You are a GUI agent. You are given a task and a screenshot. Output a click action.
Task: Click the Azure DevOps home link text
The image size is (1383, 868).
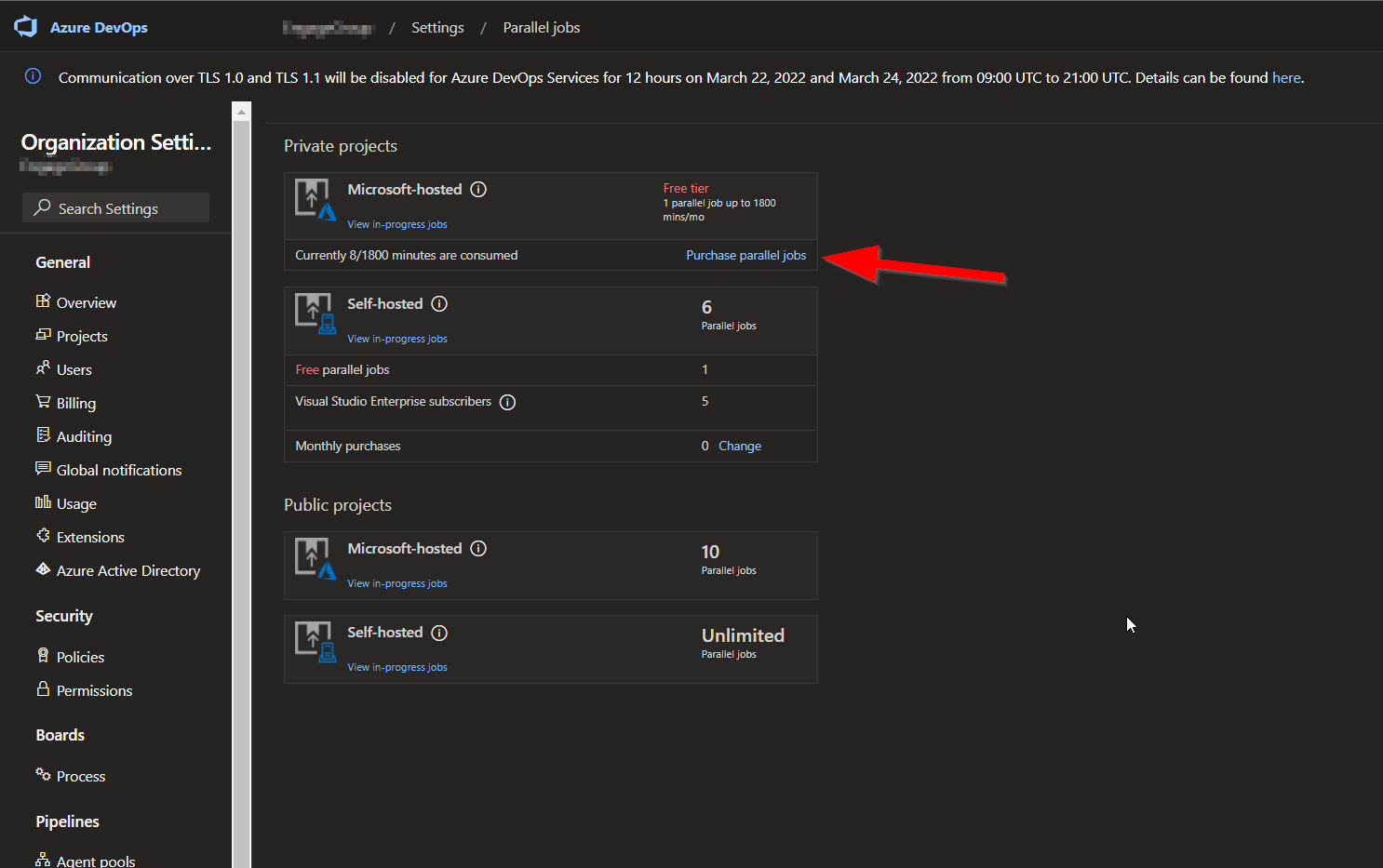coord(99,28)
